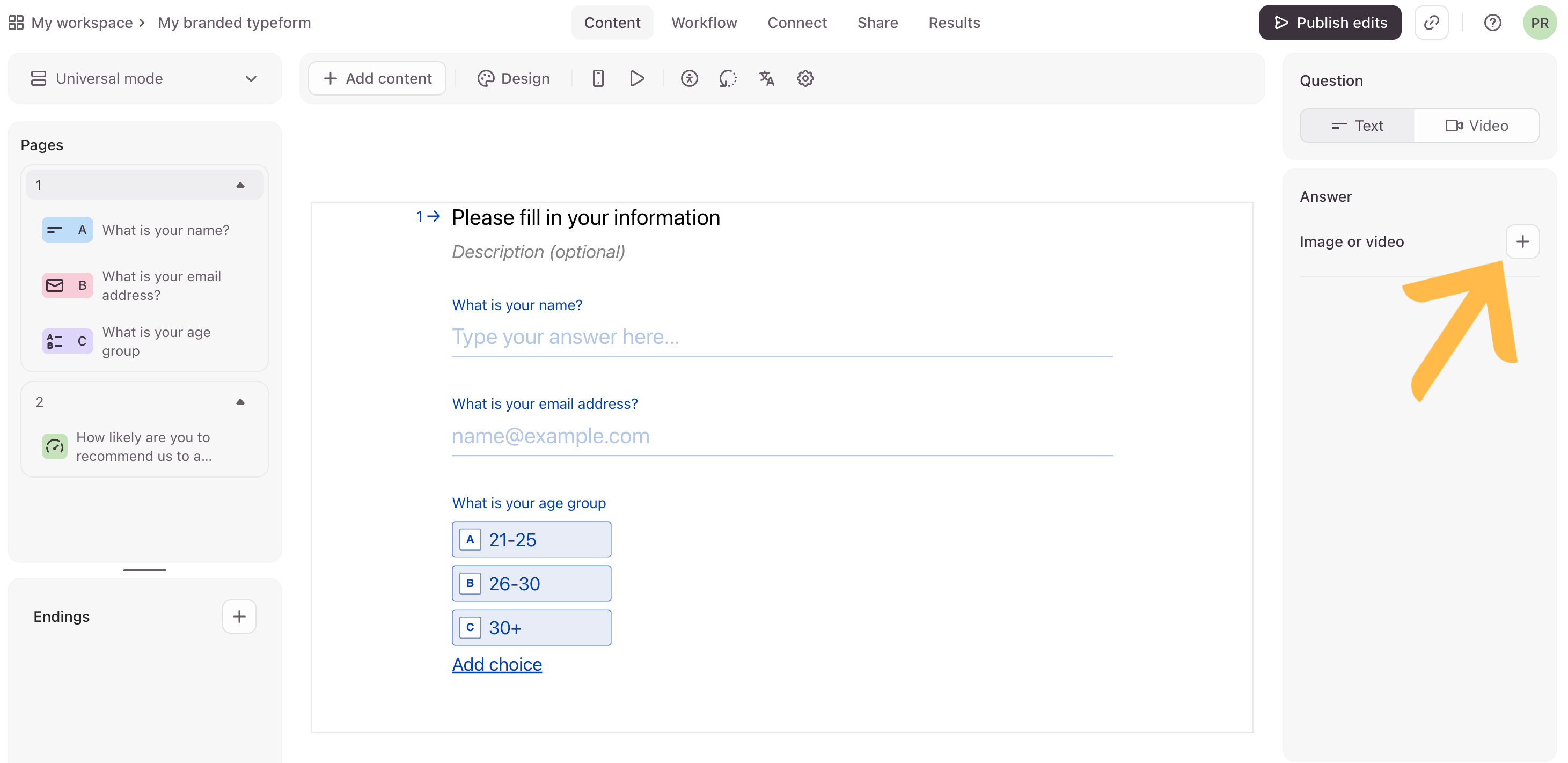Click short text icon for name question
Screen dimensions: 1568x763
(x=67, y=230)
